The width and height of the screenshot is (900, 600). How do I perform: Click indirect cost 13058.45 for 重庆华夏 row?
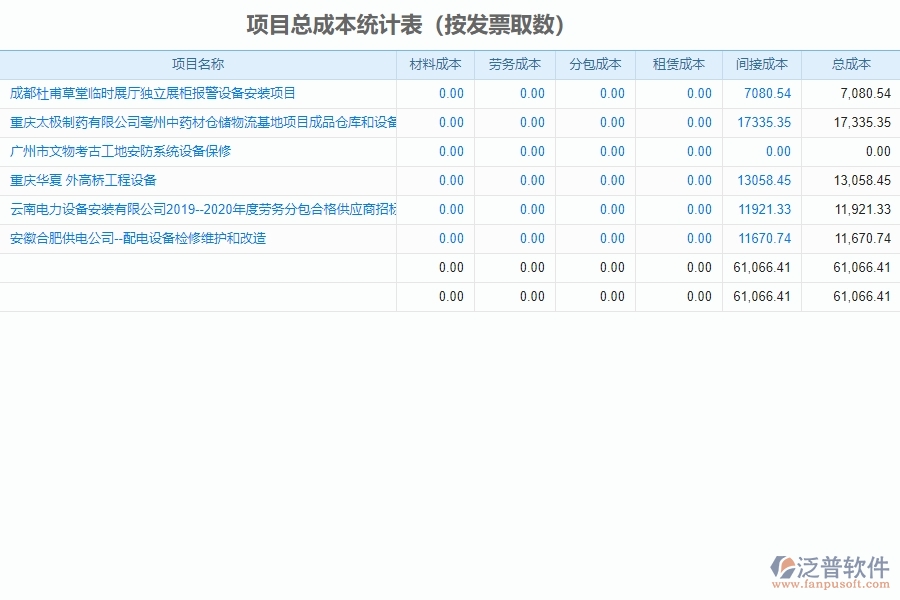pyautogui.click(x=765, y=181)
